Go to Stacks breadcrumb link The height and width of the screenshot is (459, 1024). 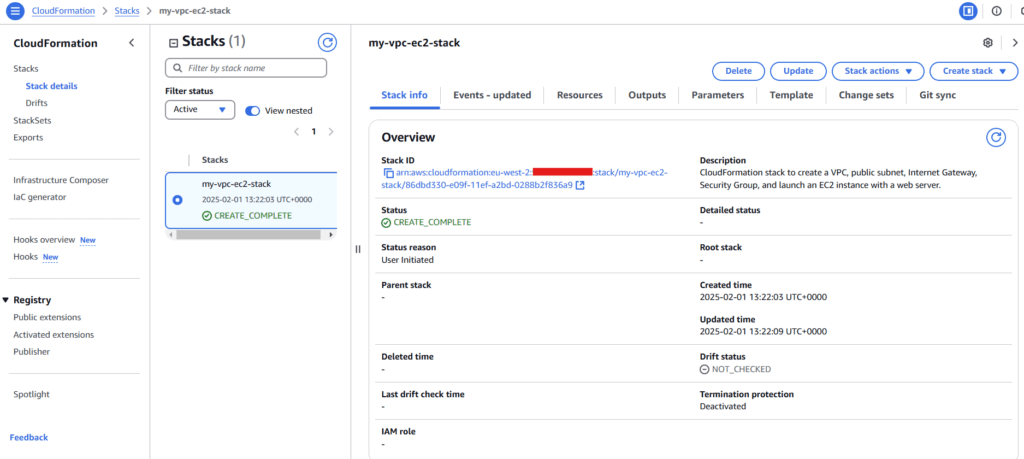[x=127, y=11]
